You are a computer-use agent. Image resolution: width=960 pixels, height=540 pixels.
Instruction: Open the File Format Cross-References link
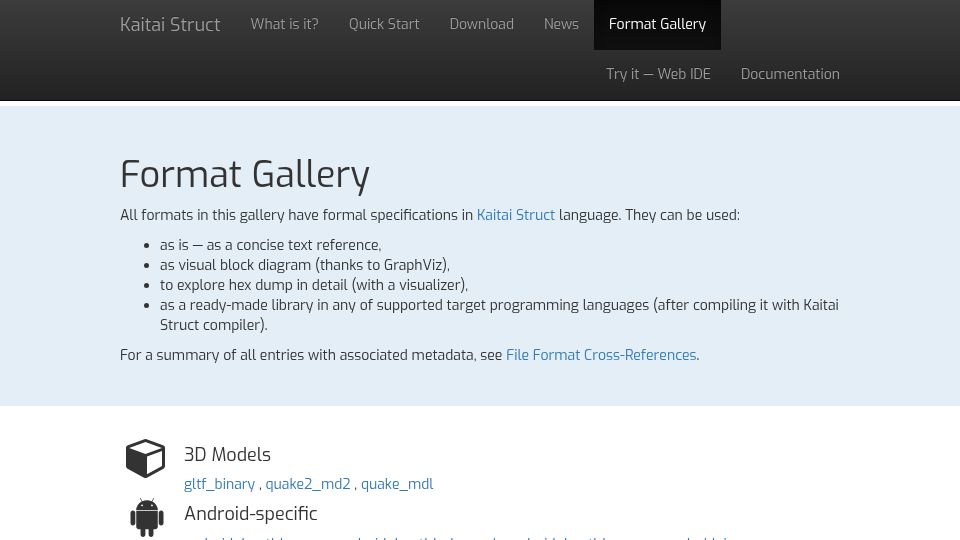601,355
